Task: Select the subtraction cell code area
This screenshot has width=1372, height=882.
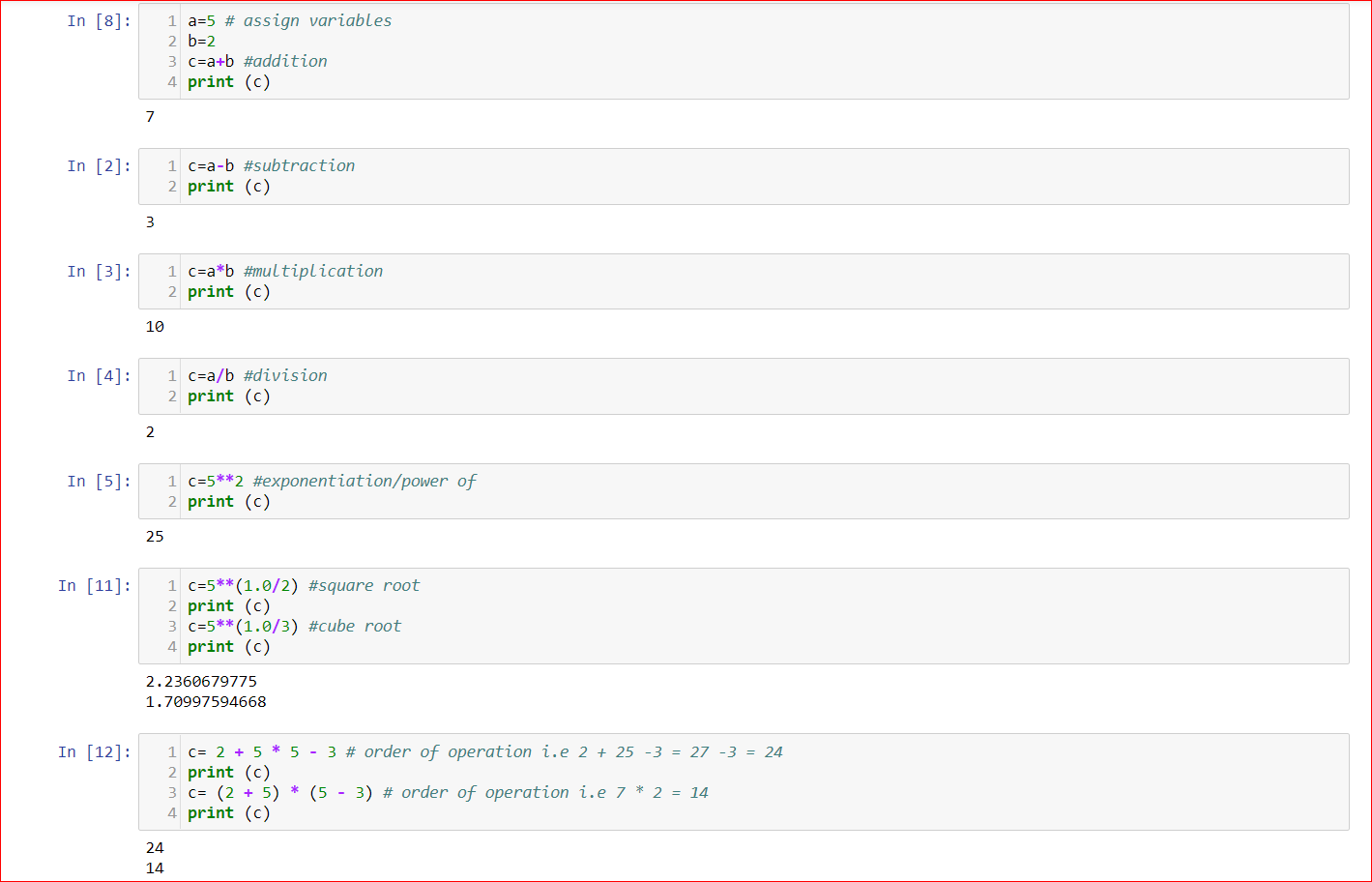Action: coord(744,176)
